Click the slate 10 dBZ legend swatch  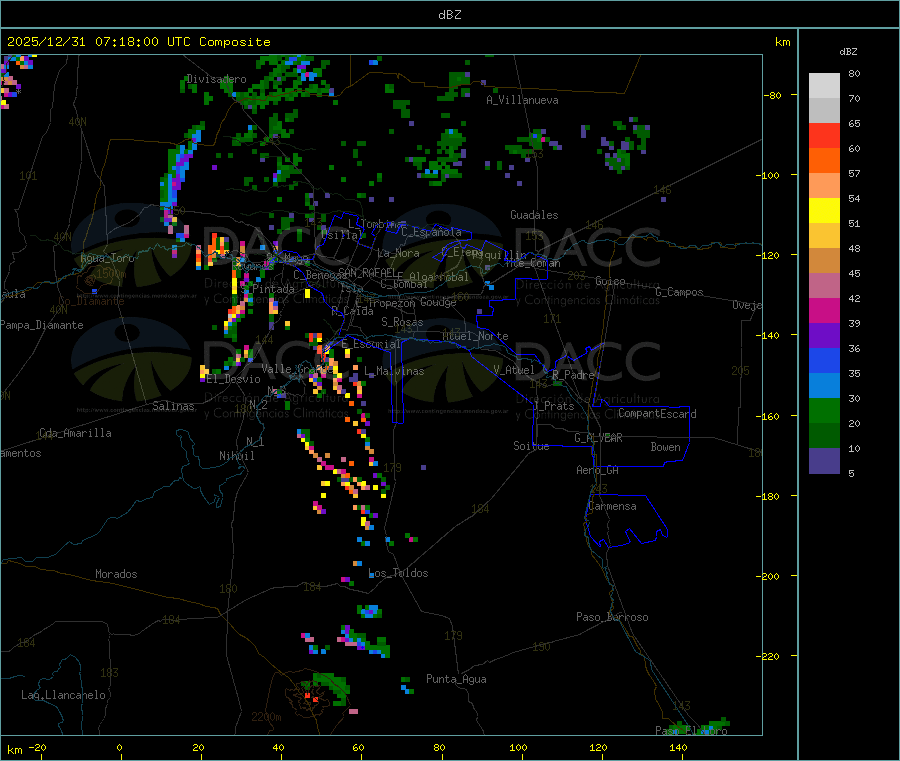[824, 461]
